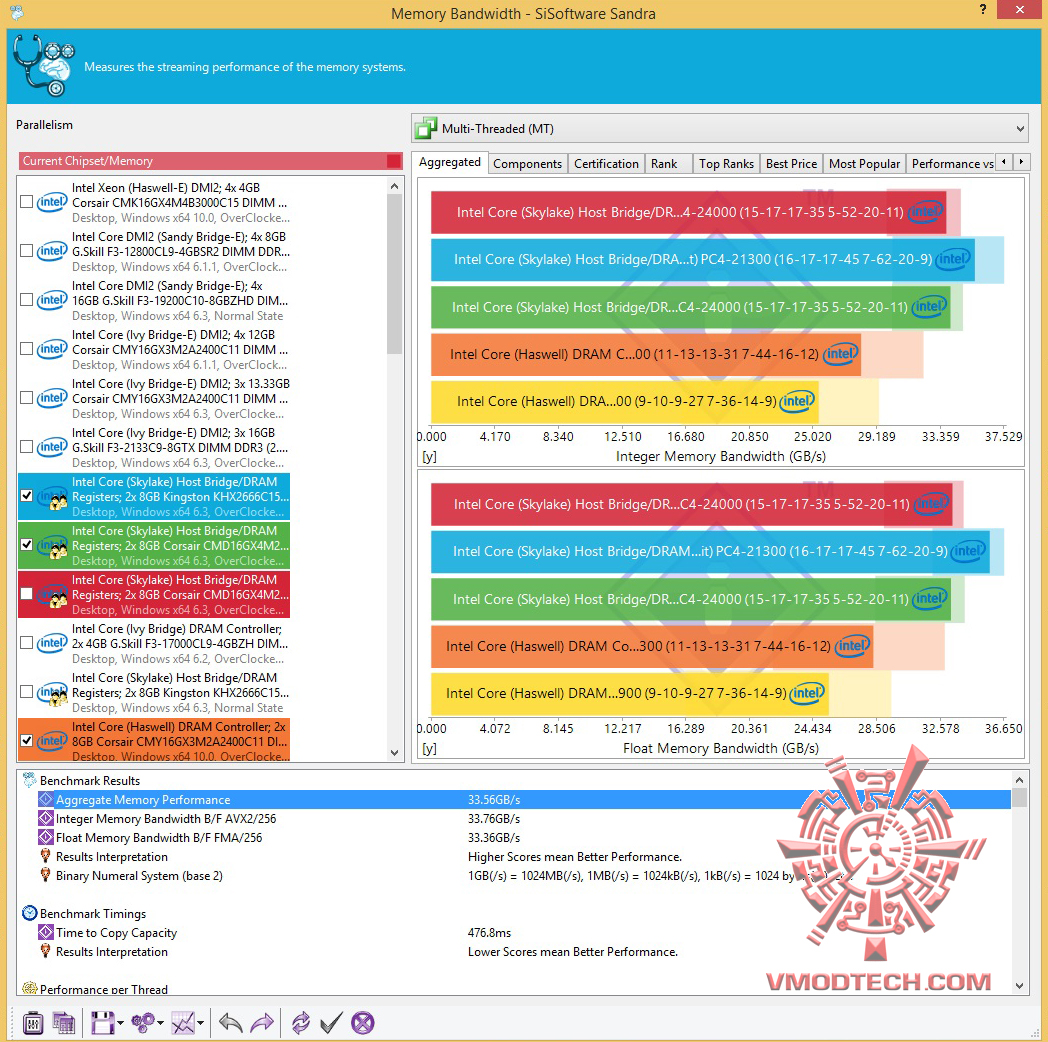Check the red Skylake Corsair CMD16GX4M2 entry
The image size is (1048, 1042).
(x=27, y=594)
